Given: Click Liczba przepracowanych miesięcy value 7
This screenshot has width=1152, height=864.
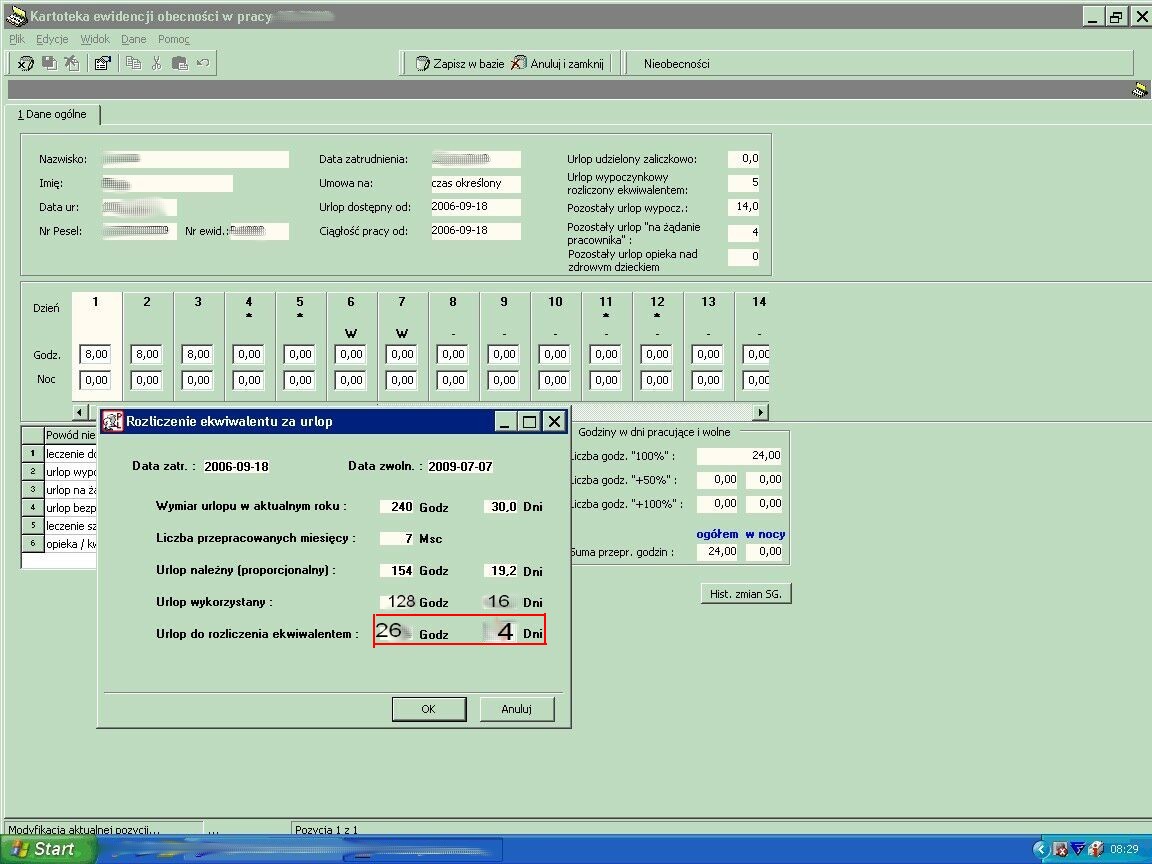Looking at the screenshot, I should tap(397, 539).
